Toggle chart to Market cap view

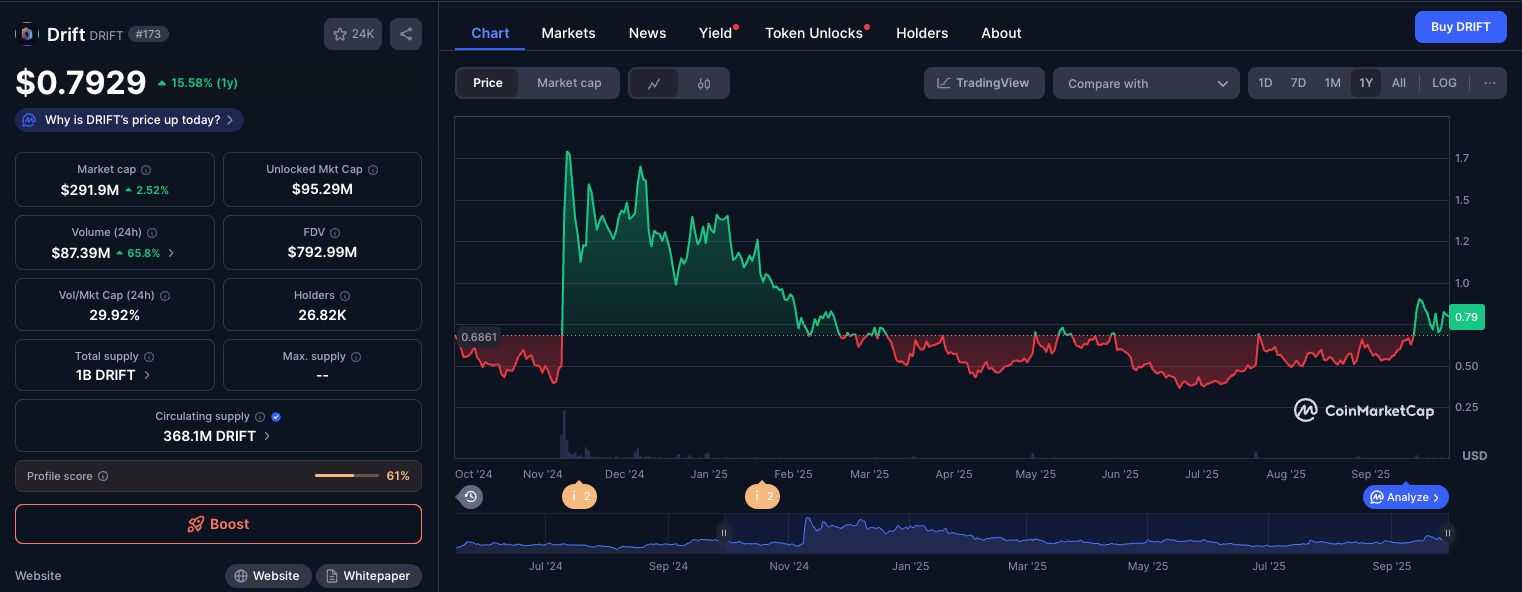click(569, 83)
